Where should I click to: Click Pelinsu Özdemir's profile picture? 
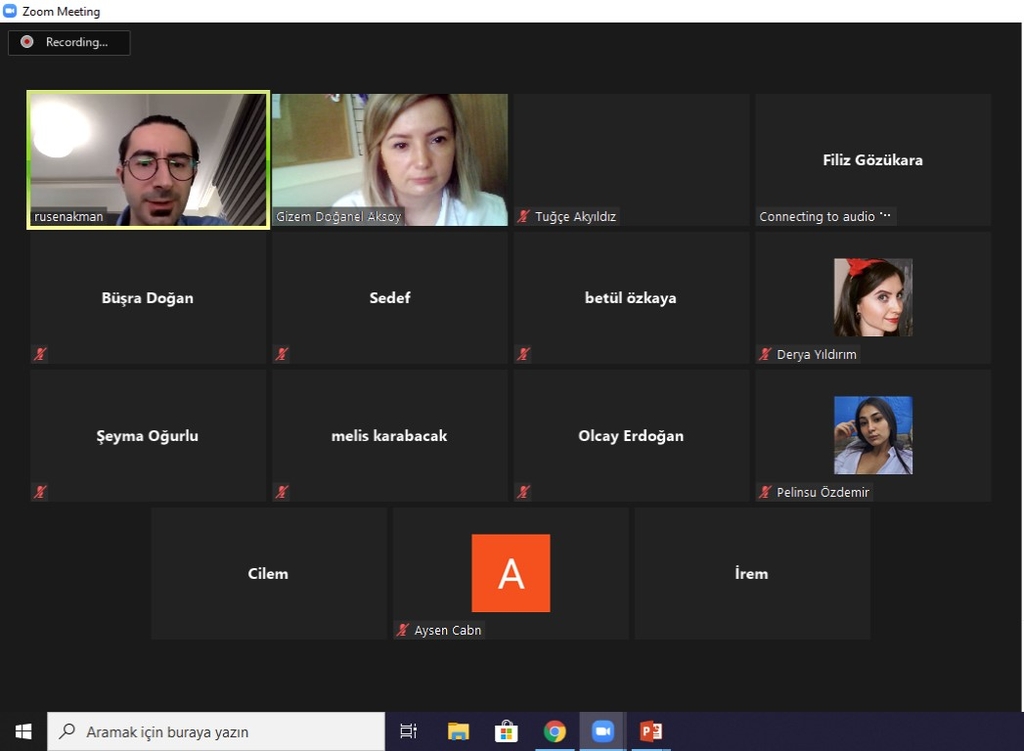click(873, 435)
